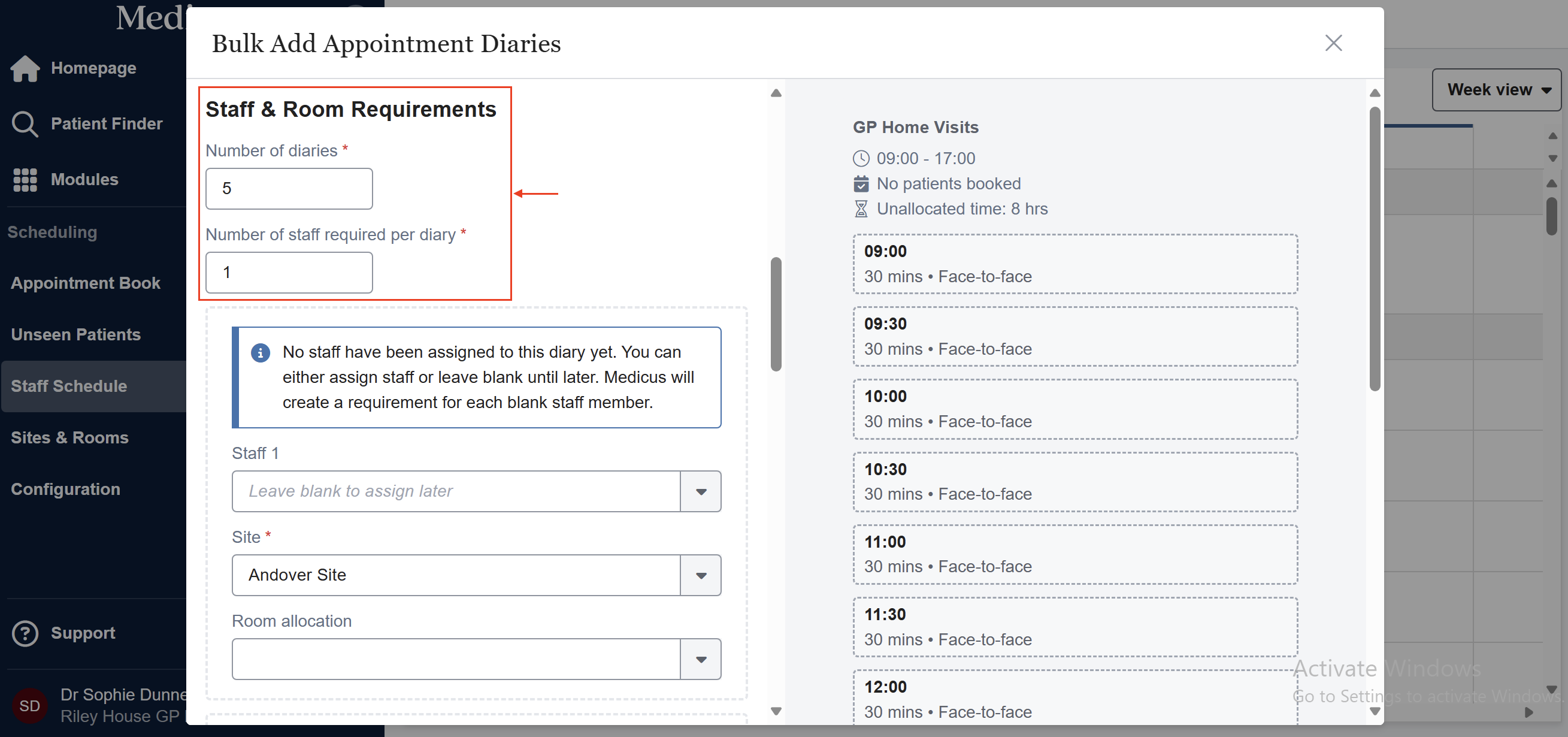The width and height of the screenshot is (1568, 737).
Task: Click the Support question mark icon
Action: (25, 633)
